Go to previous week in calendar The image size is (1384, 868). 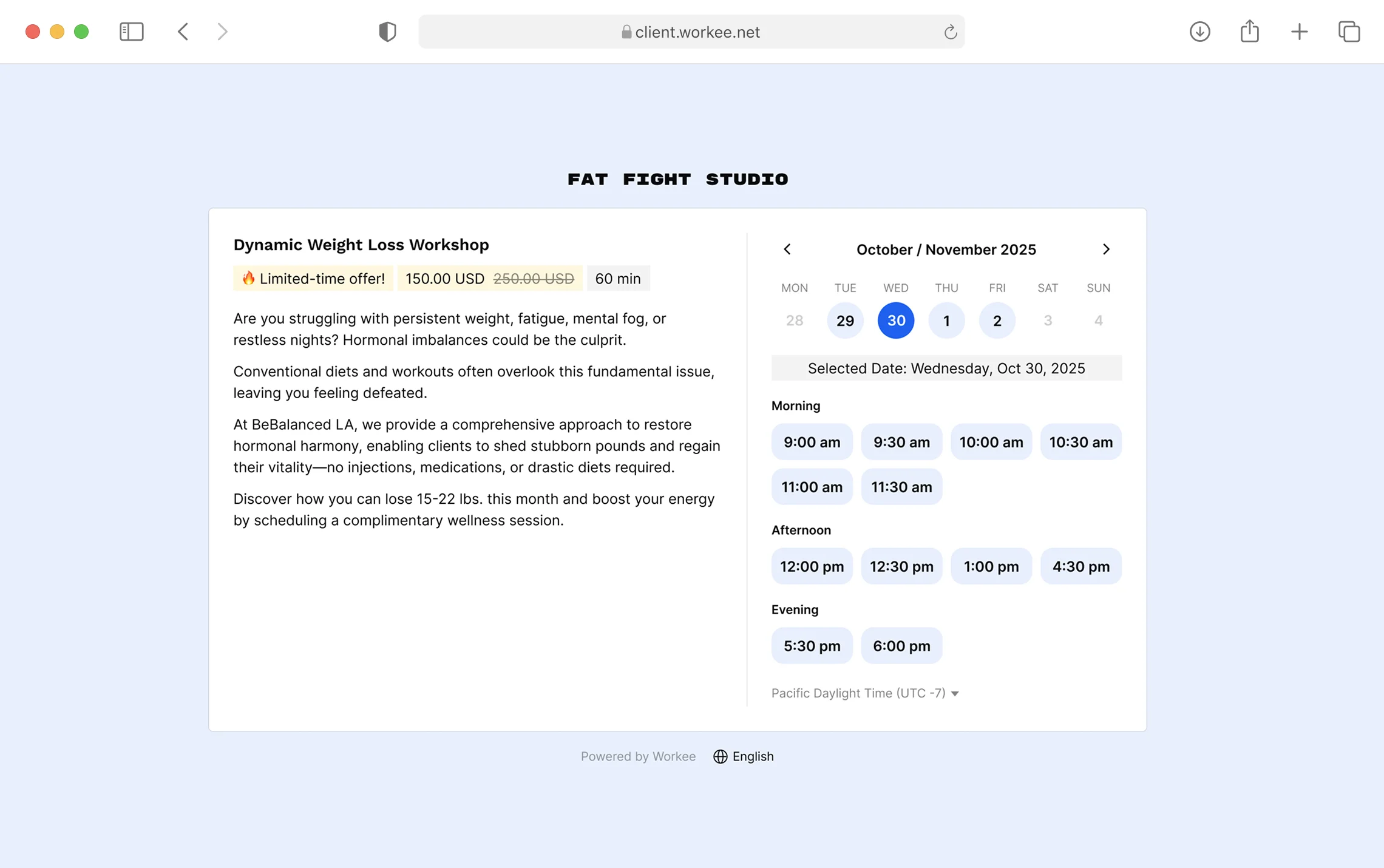click(787, 249)
